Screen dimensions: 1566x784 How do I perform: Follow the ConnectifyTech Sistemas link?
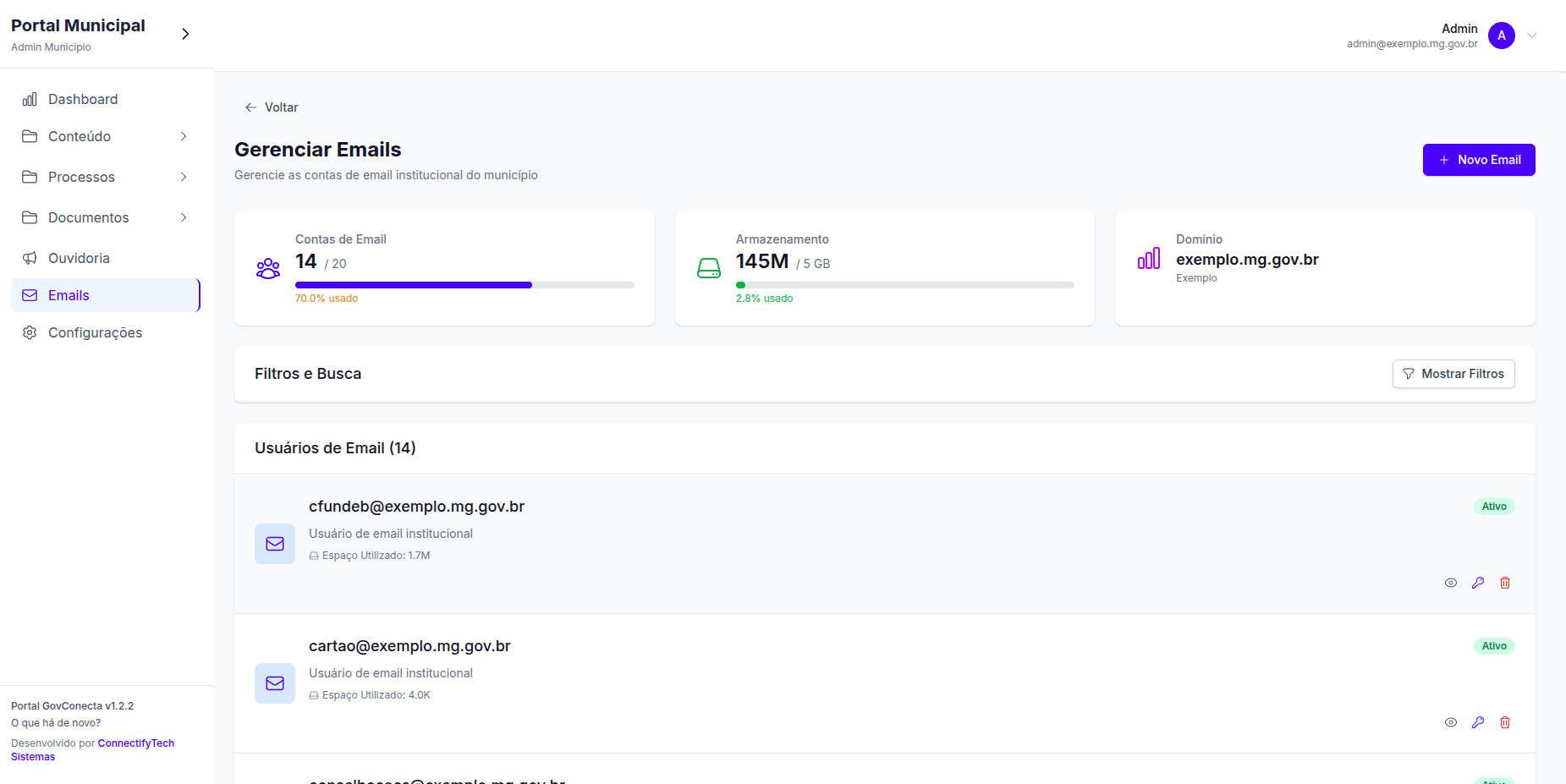coord(135,743)
